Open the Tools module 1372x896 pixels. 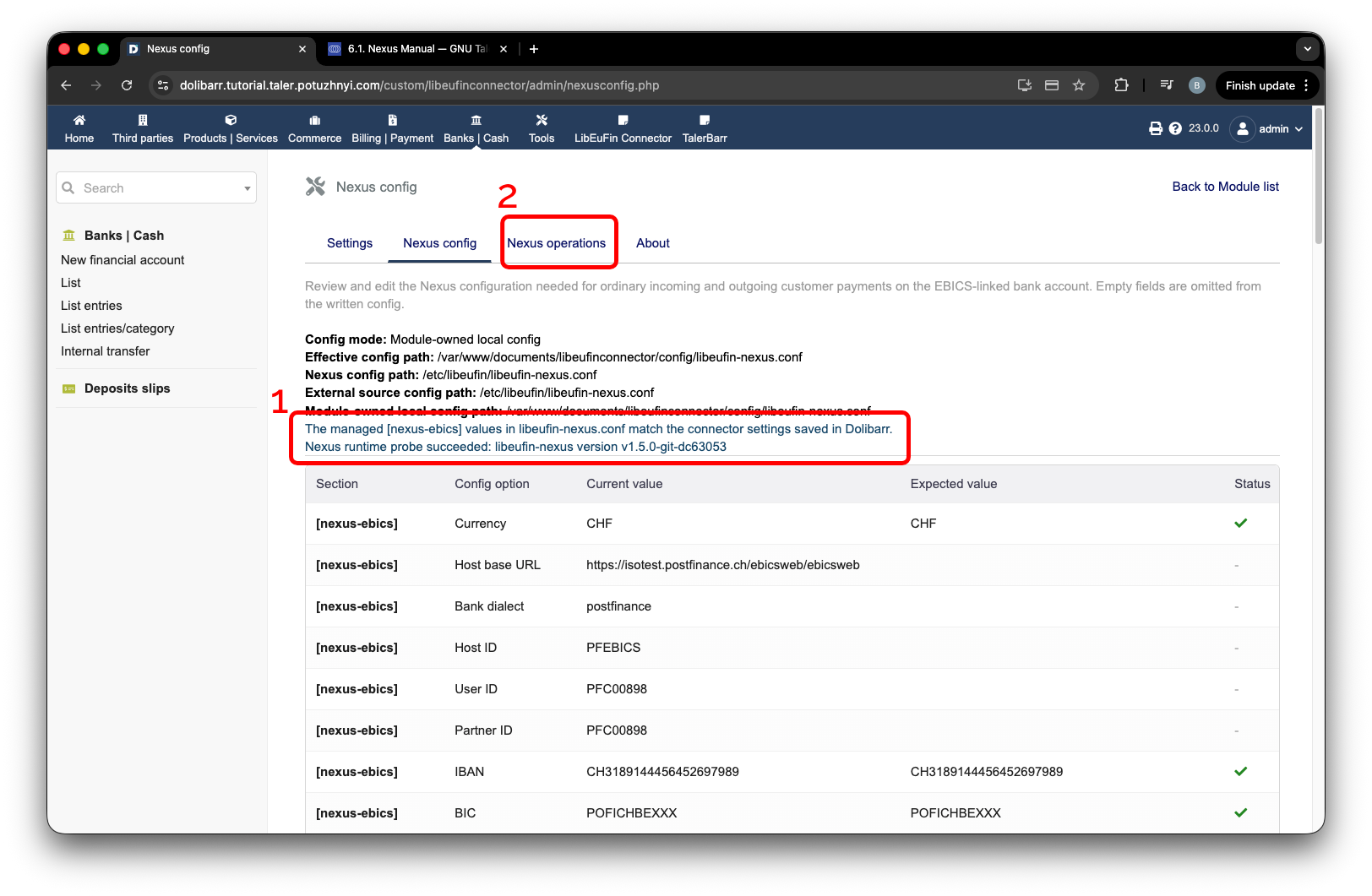542,128
